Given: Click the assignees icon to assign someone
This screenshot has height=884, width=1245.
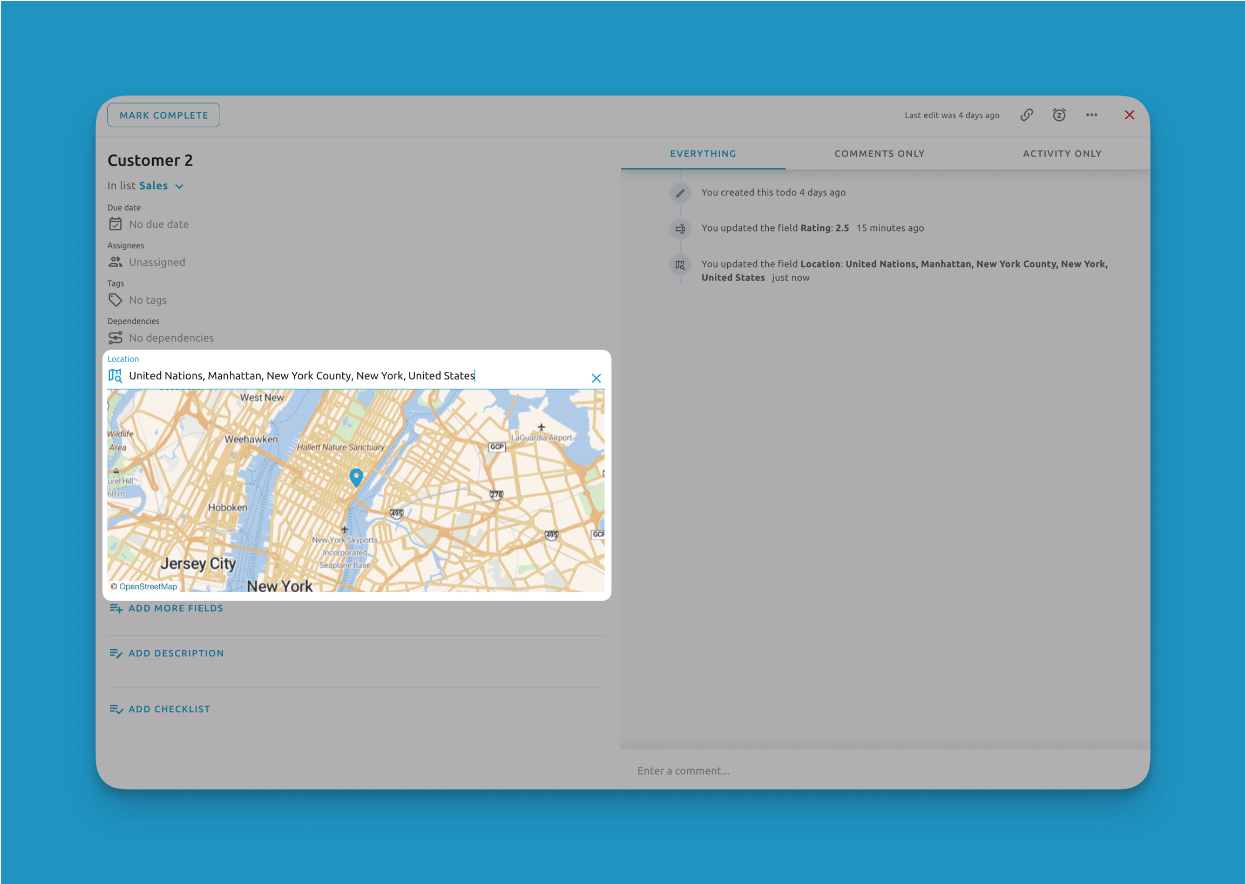Looking at the screenshot, I should (115, 261).
